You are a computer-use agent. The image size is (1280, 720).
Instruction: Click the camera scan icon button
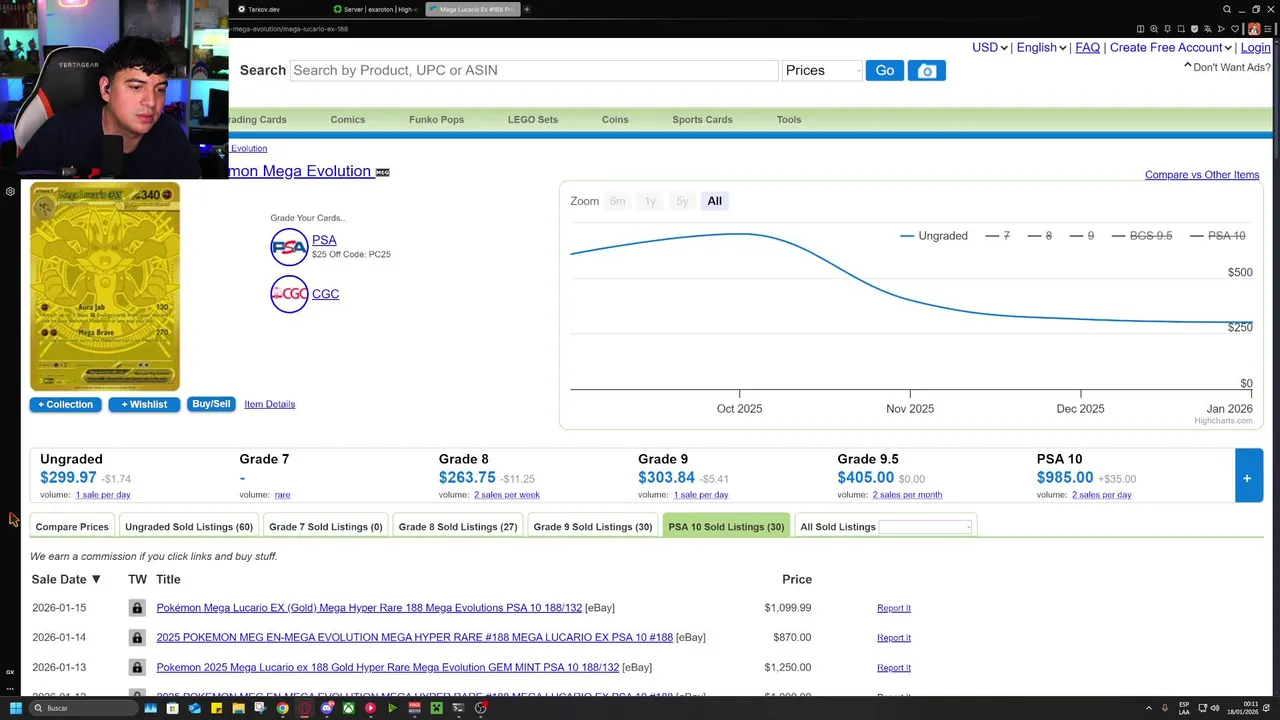click(x=926, y=70)
